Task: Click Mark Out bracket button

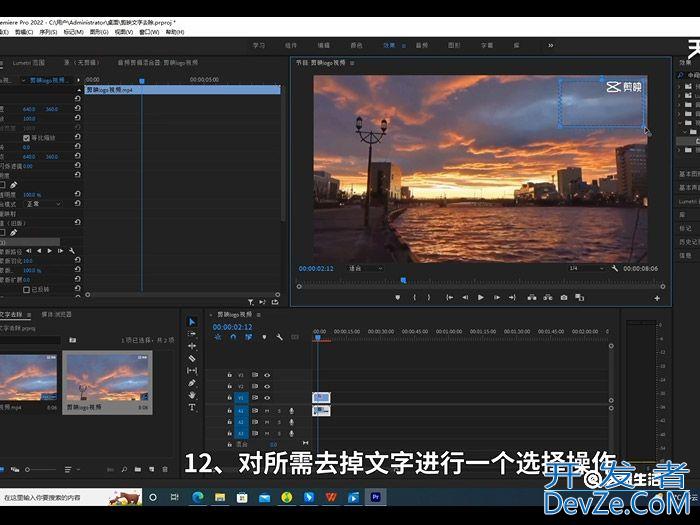Action: click(x=429, y=297)
